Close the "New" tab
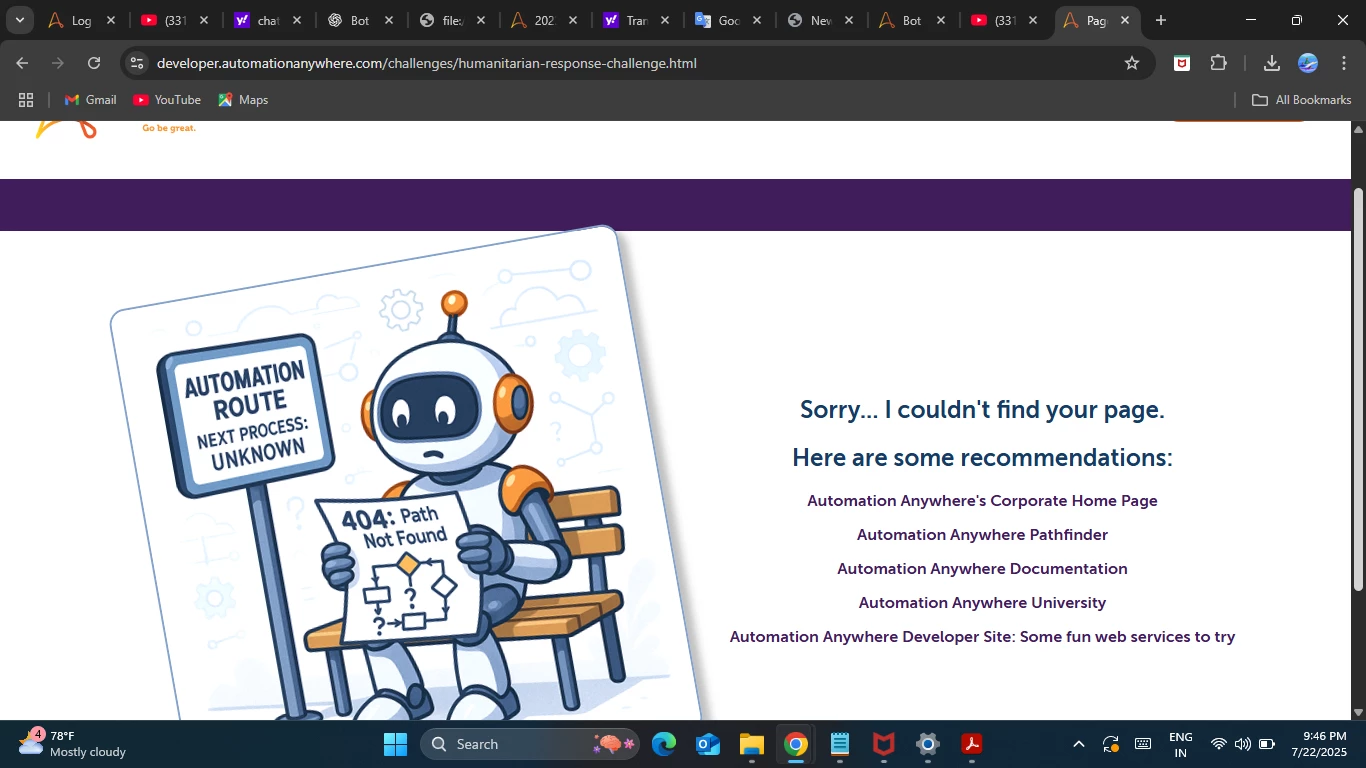1366x768 pixels. pyautogui.click(x=849, y=20)
